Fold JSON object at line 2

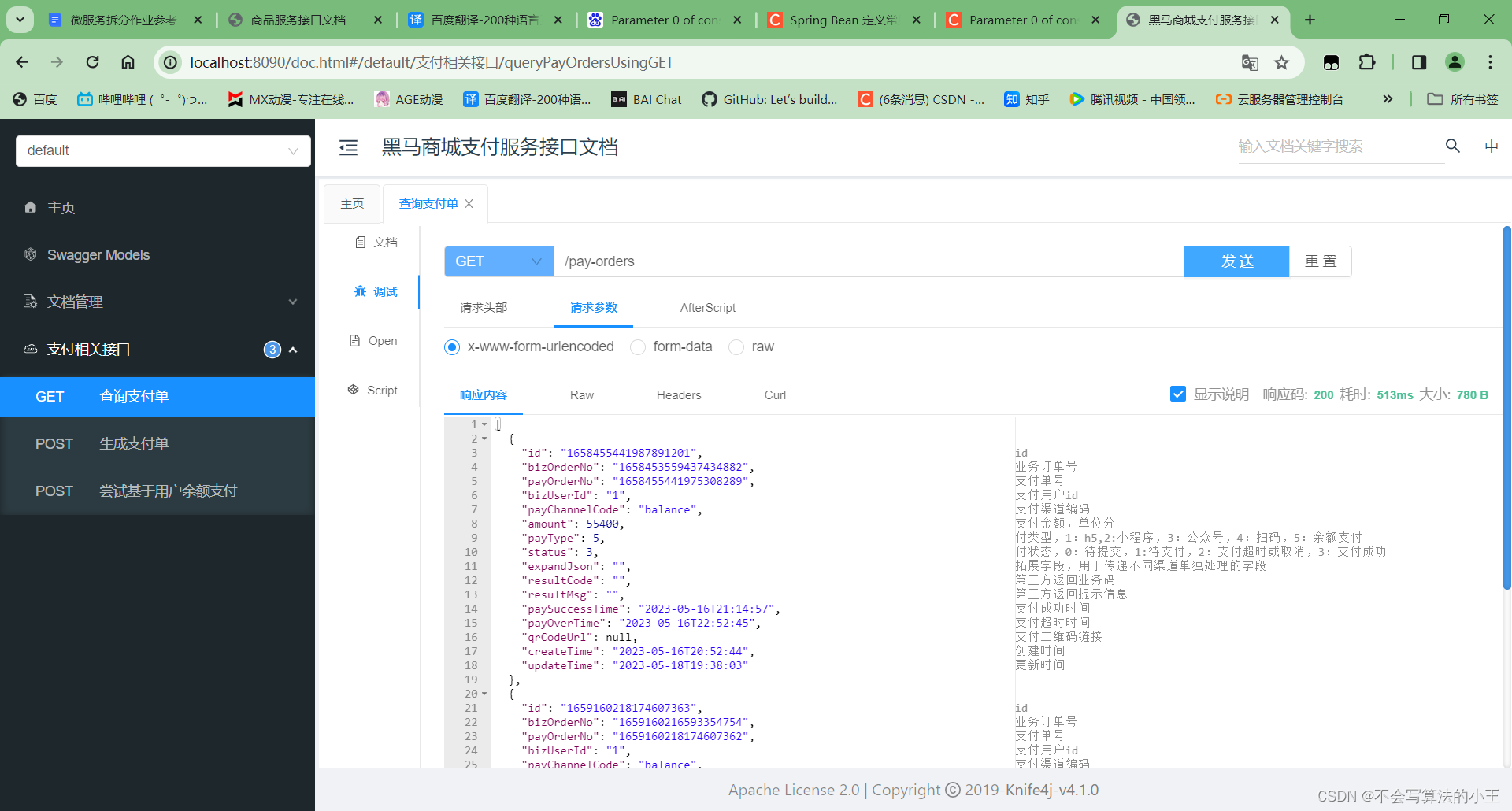484,439
